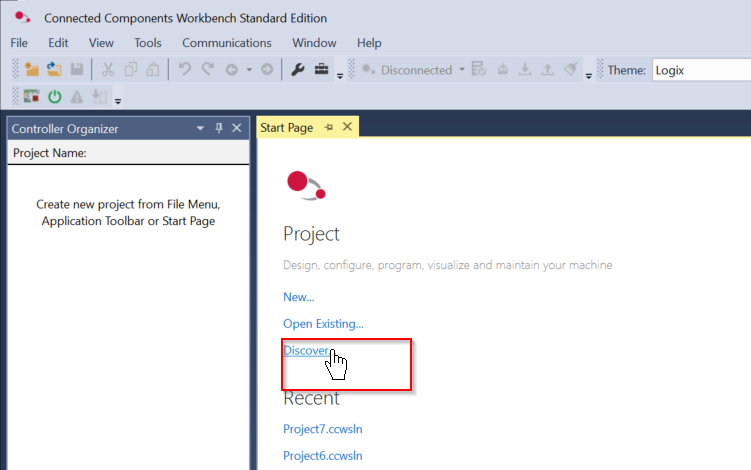Open the File menu
Screen dimensions: 751x470
(x=19, y=43)
